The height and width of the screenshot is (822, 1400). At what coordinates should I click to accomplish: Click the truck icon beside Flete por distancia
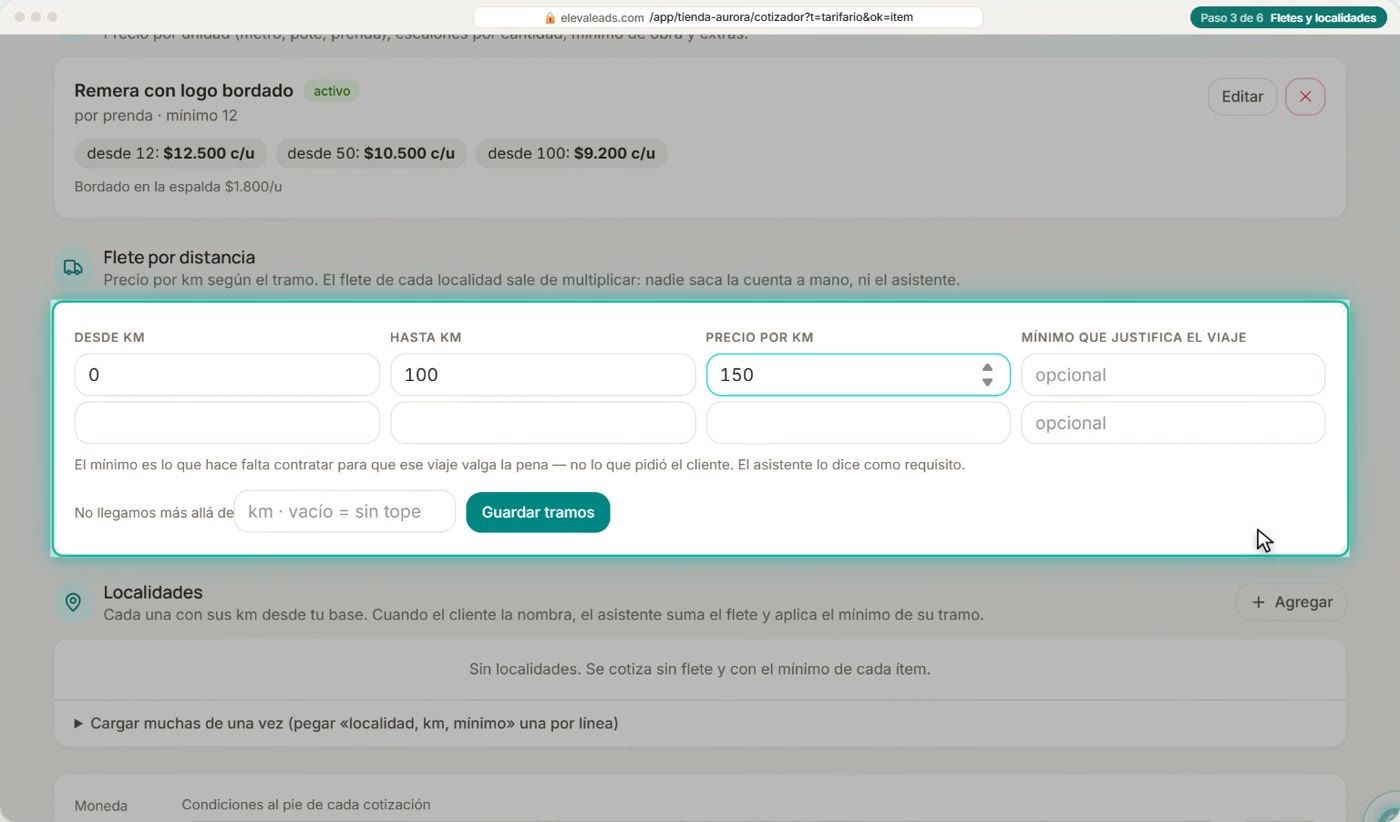[73, 268]
